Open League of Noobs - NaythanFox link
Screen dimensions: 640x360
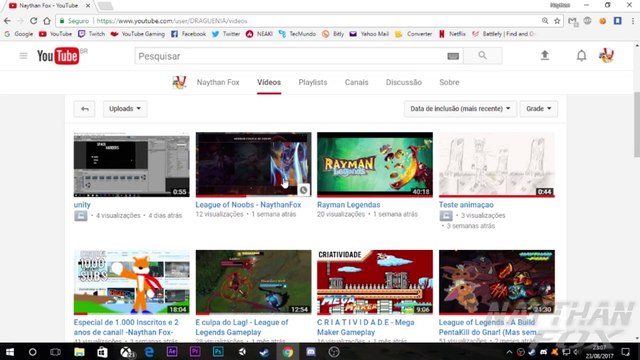(248, 205)
